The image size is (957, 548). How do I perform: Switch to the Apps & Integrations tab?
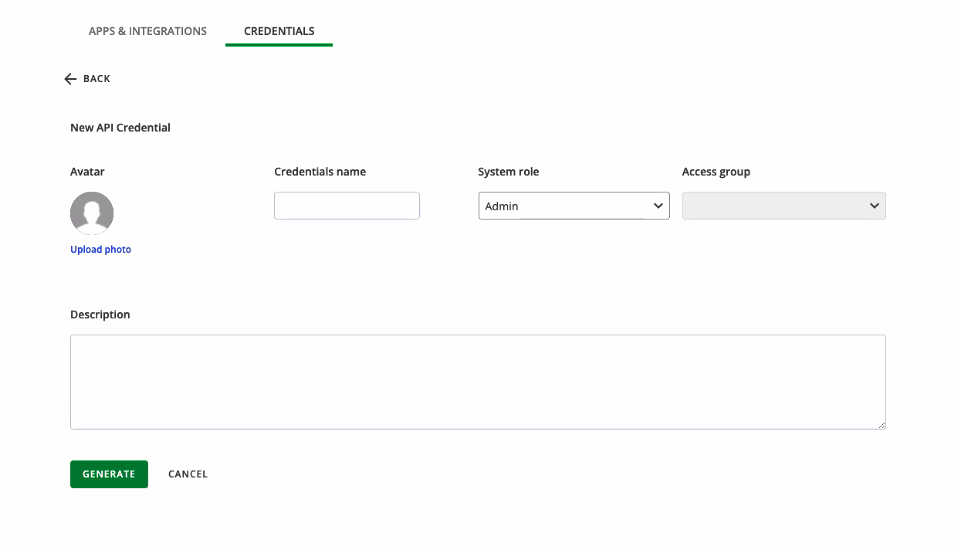click(147, 31)
